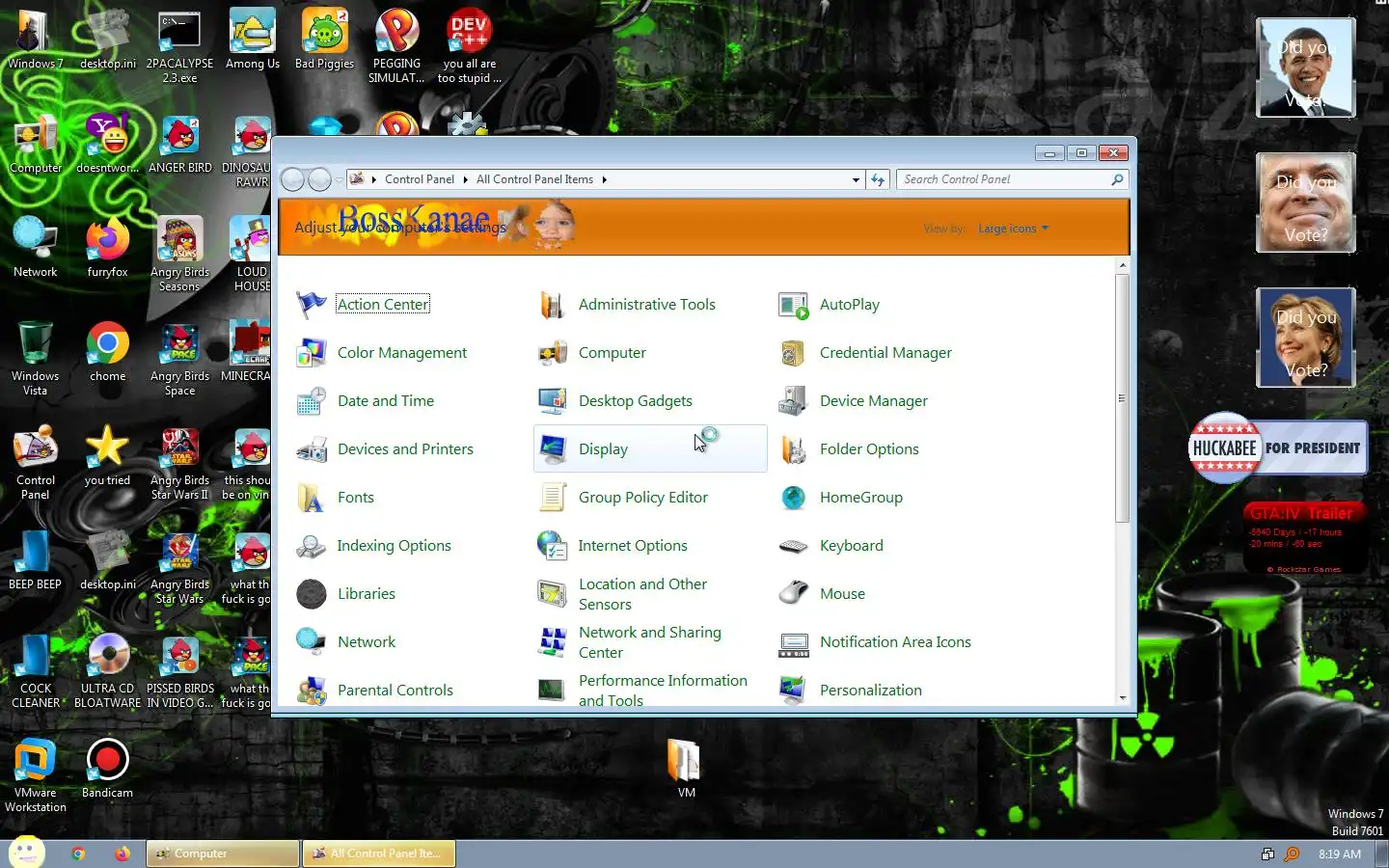Open Date and Time icon
1389x868 pixels.
click(x=311, y=401)
